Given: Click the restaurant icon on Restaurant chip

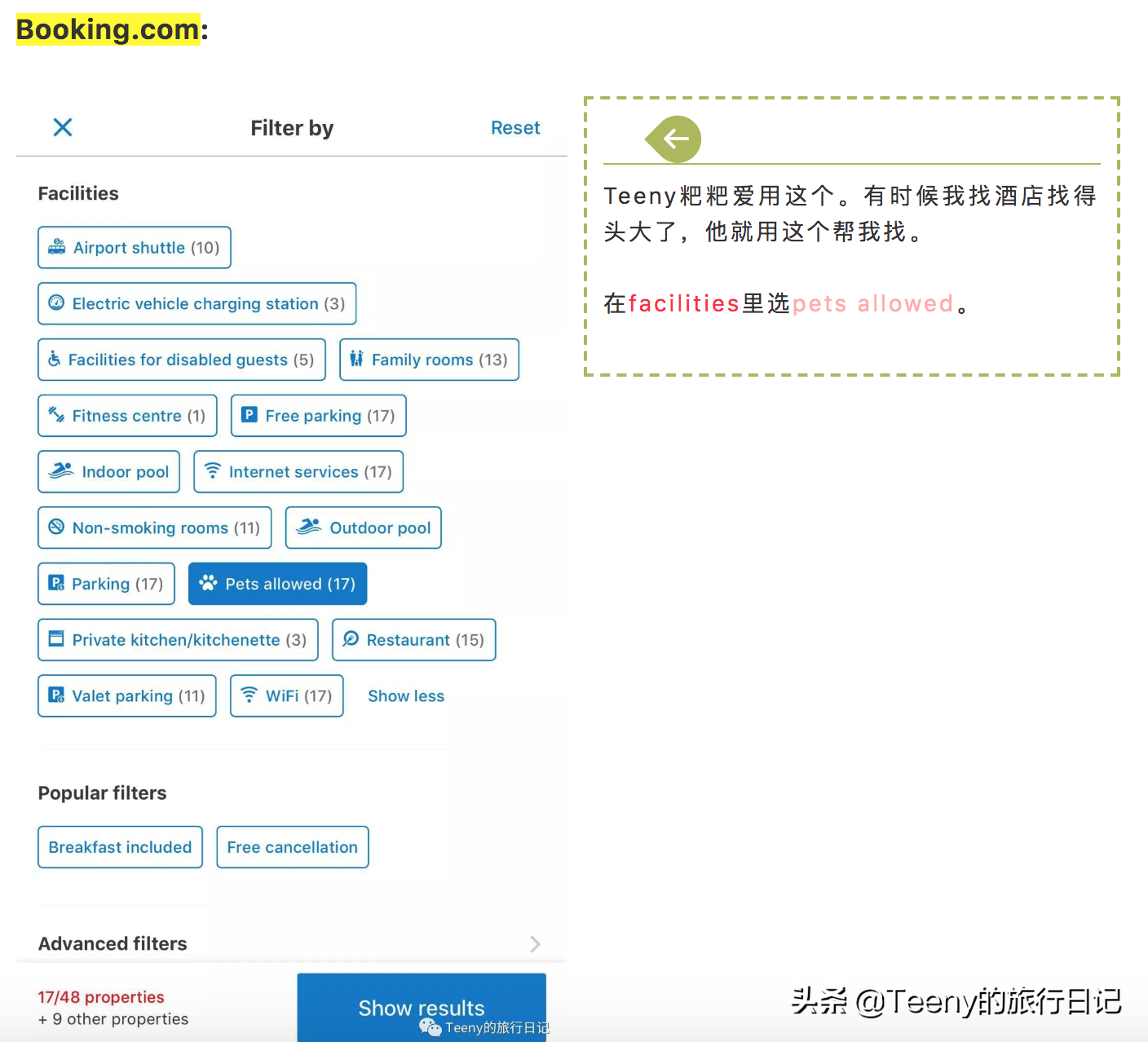Looking at the screenshot, I should [351, 639].
